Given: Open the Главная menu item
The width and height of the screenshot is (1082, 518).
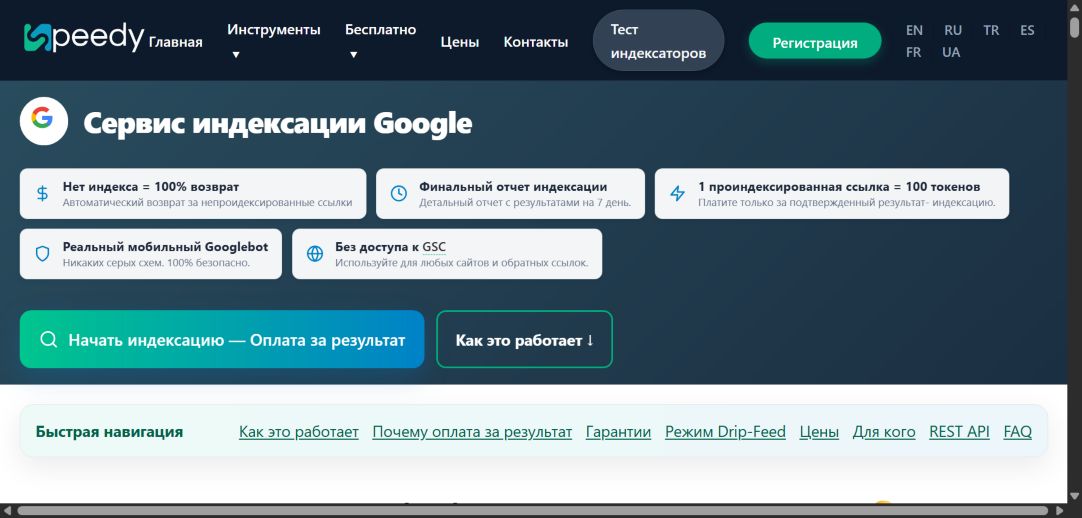Looking at the screenshot, I should (x=176, y=42).
